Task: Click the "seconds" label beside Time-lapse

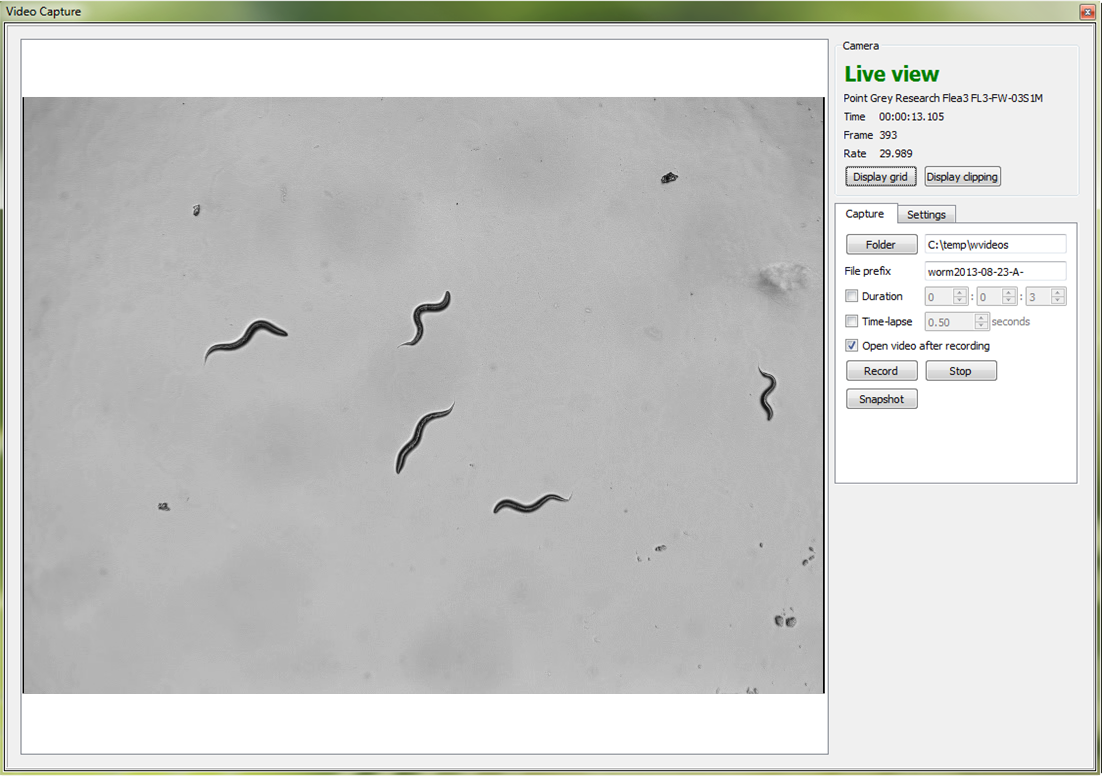Action: point(1011,321)
